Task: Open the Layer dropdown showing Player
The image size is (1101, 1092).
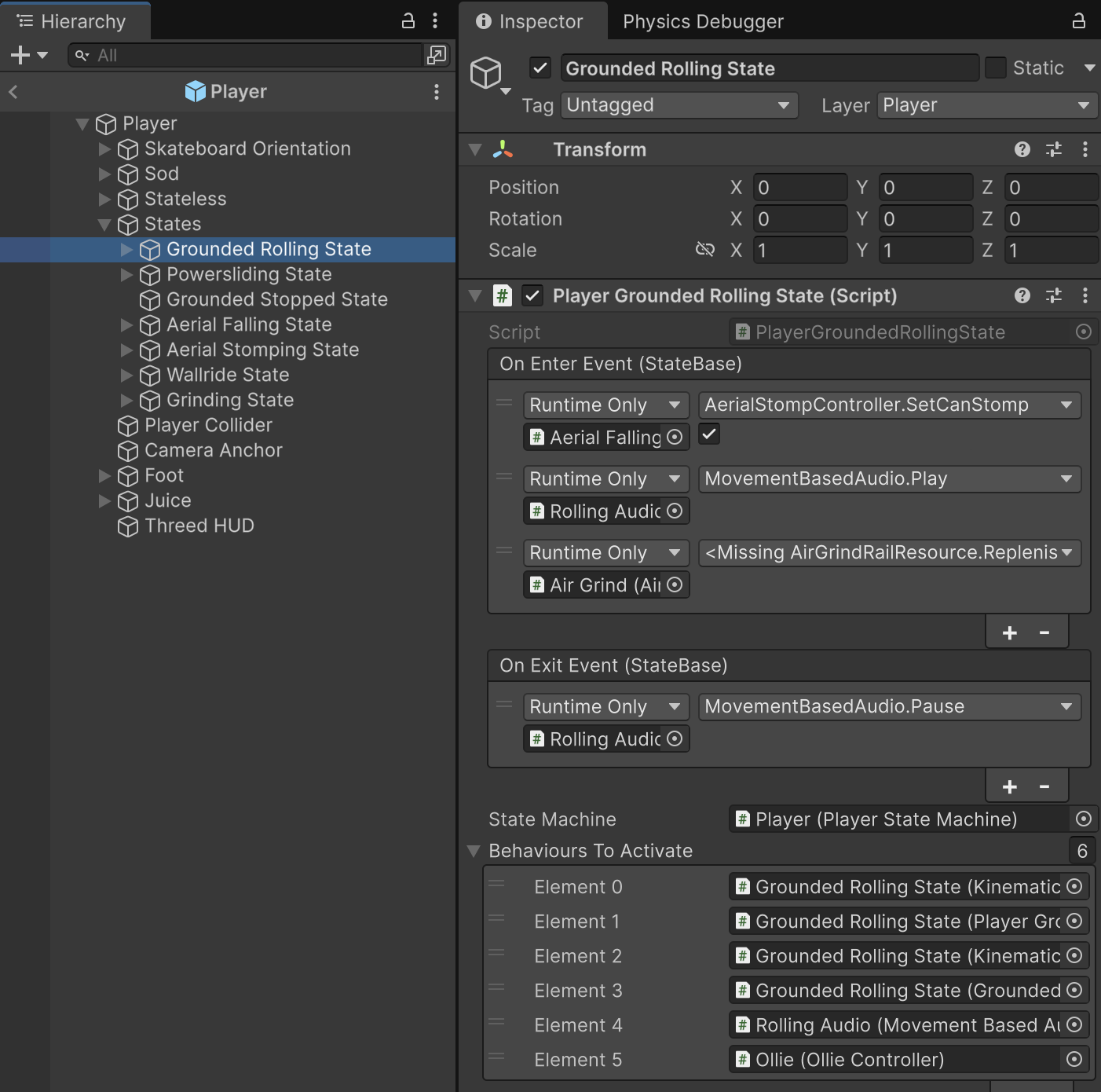Action: pyautogui.click(x=986, y=105)
